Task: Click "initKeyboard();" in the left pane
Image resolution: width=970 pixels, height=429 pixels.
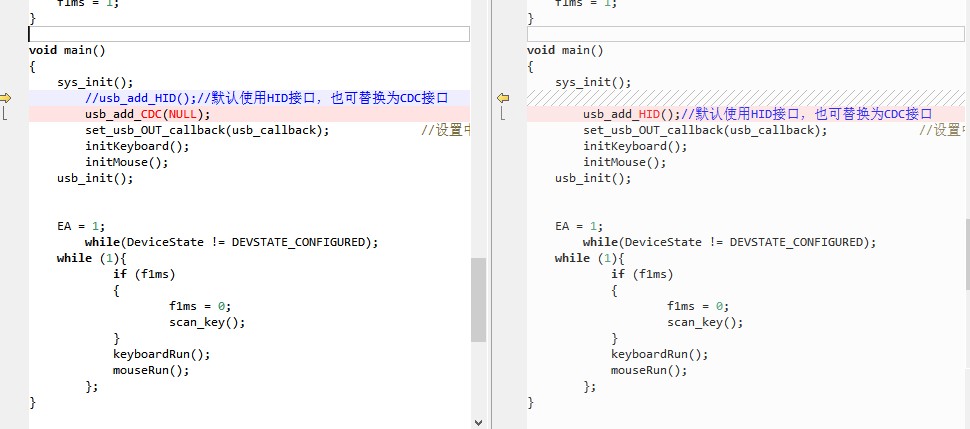Action: pyautogui.click(x=137, y=146)
